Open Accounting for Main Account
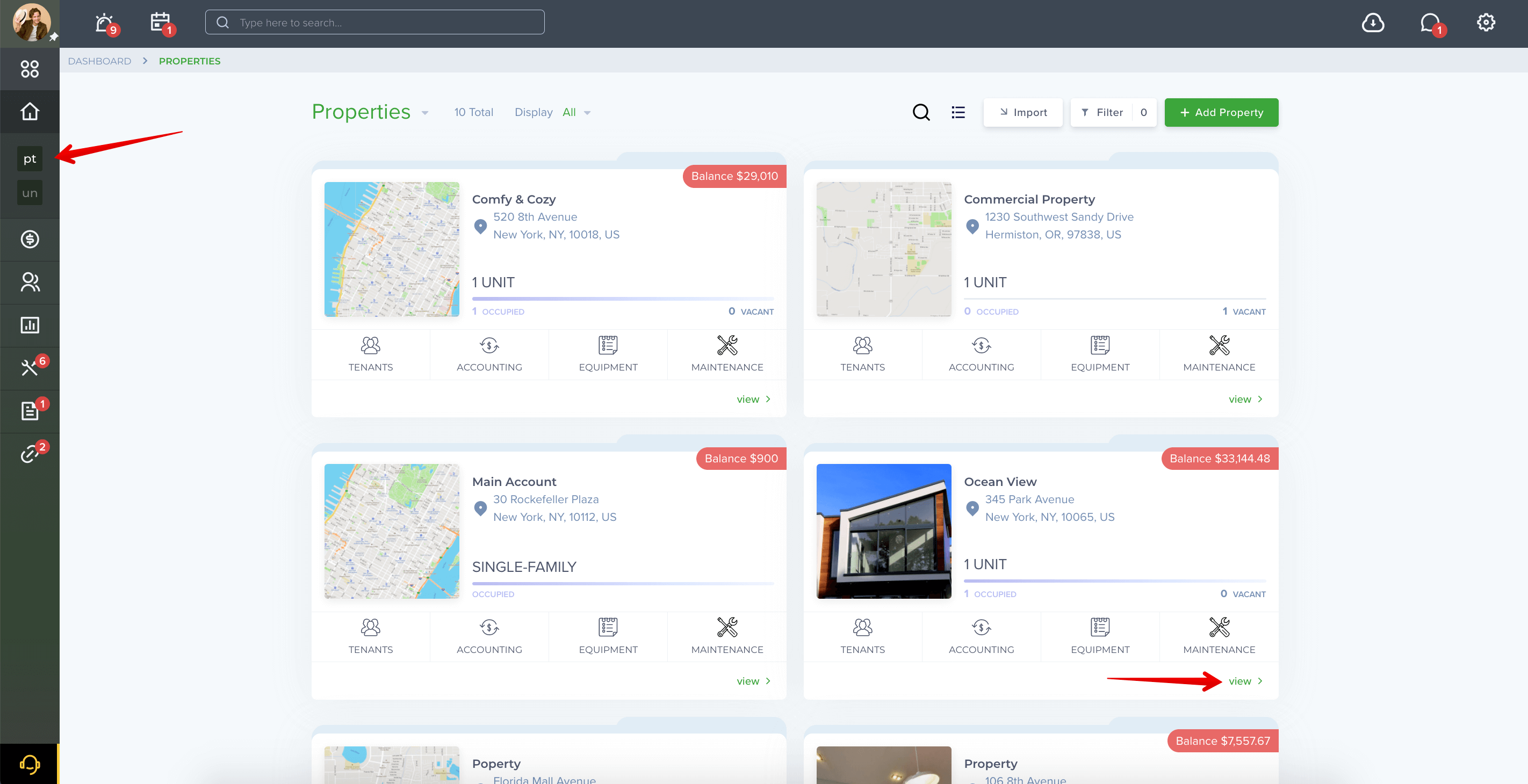The width and height of the screenshot is (1528, 784). click(489, 636)
